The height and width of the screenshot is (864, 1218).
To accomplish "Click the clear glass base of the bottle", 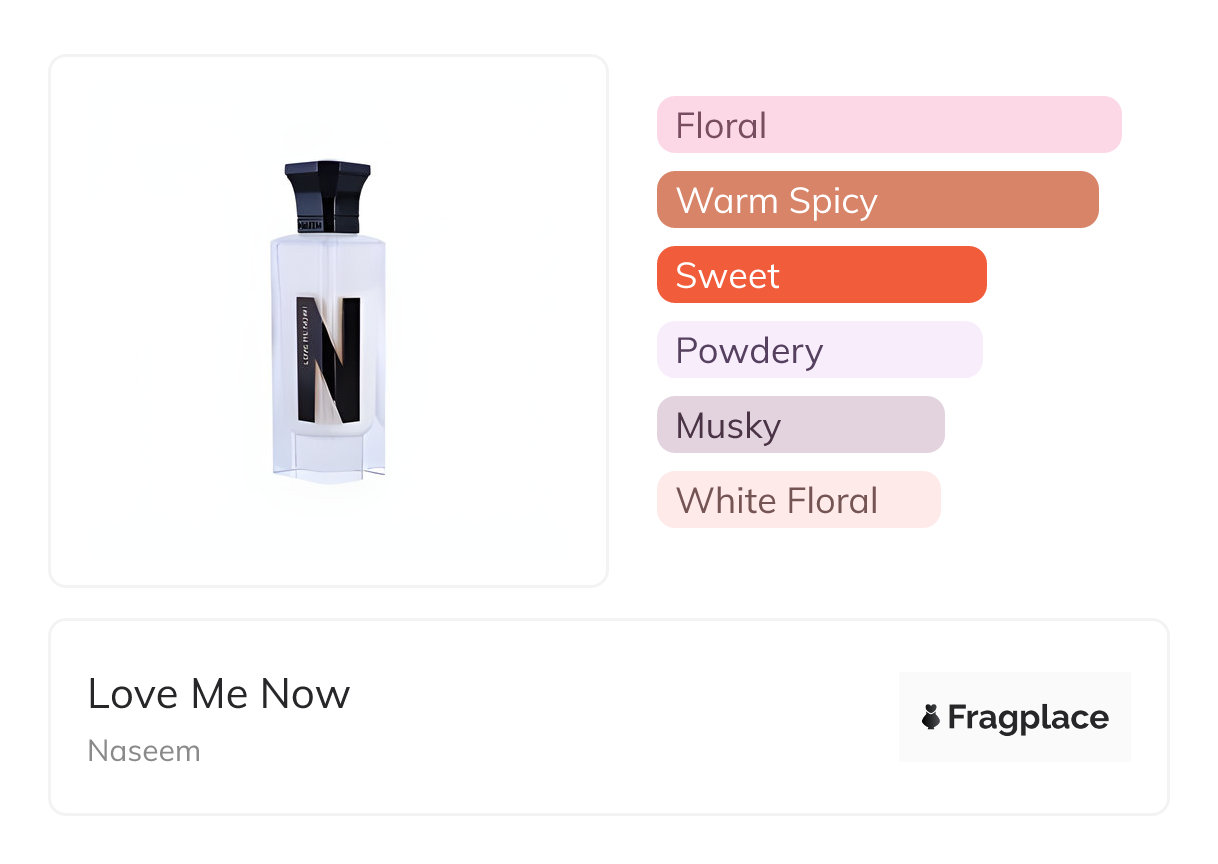I will (328, 462).
